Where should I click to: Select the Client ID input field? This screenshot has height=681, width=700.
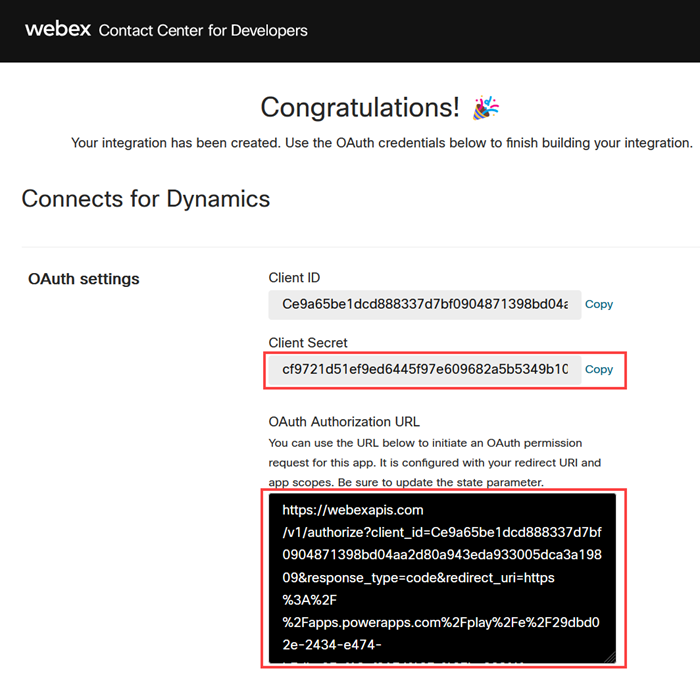(x=425, y=305)
